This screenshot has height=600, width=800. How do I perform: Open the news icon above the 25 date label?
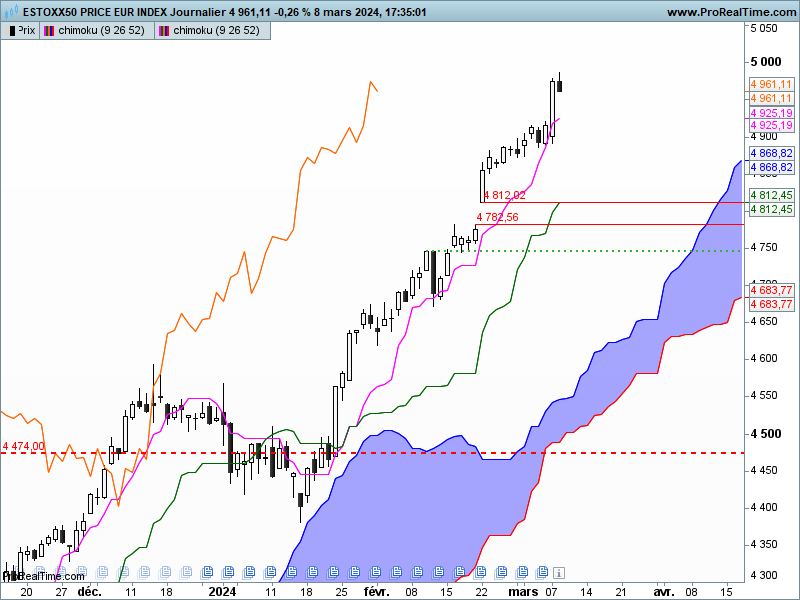coord(333,571)
